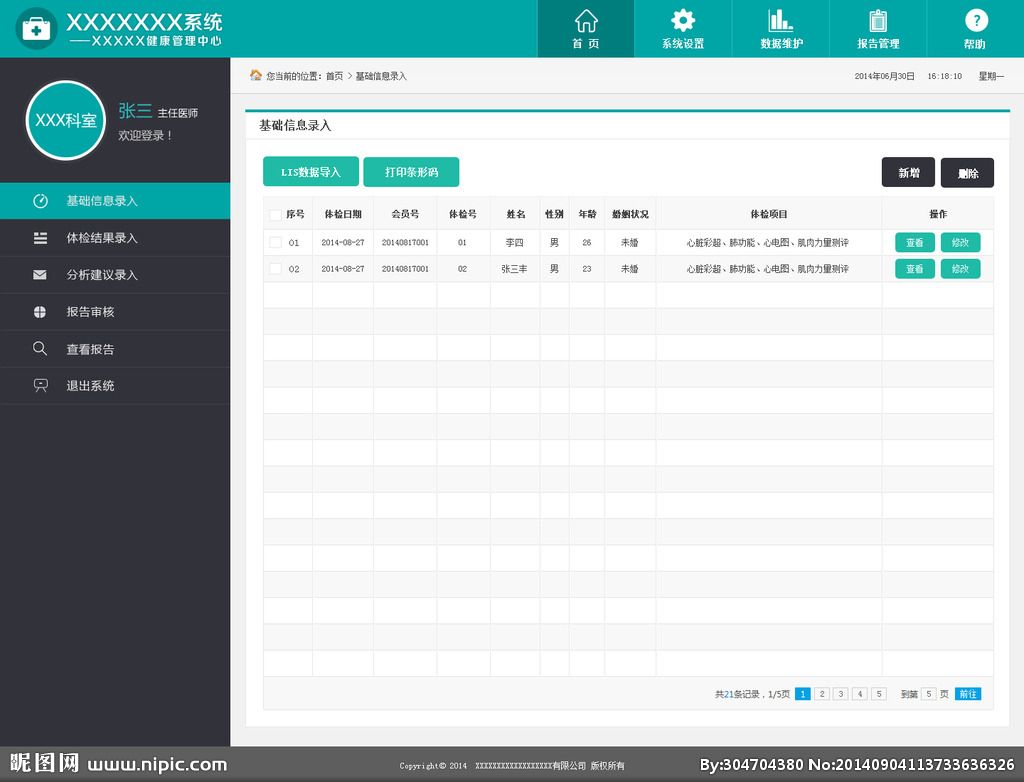Image resolution: width=1024 pixels, height=782 pixels.
Task: Click the magnifier icon for 查看报告
Action: 40,349
